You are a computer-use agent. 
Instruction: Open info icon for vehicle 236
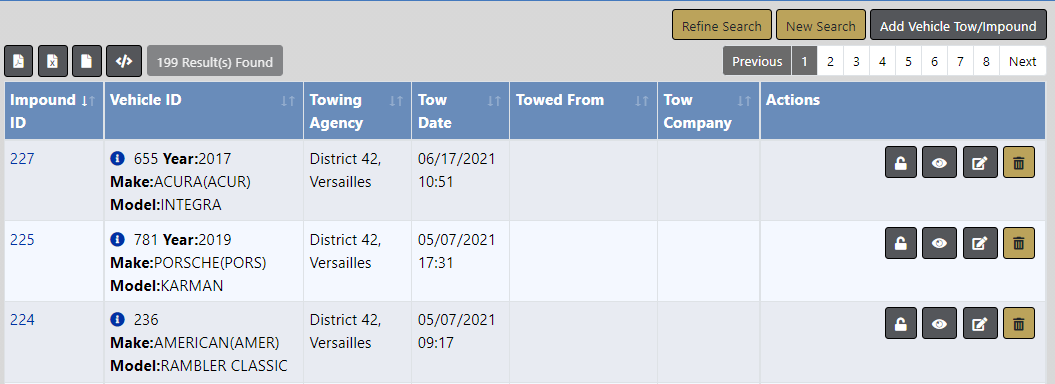[x=117, y=319]
